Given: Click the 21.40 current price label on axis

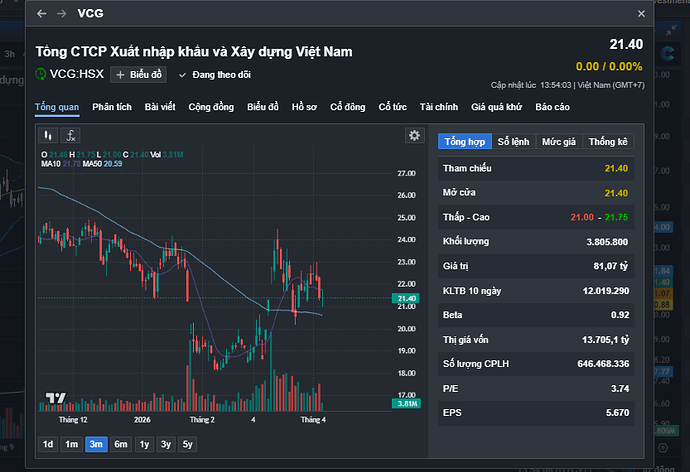Looking at the screenshot, I should pos(406,298).
